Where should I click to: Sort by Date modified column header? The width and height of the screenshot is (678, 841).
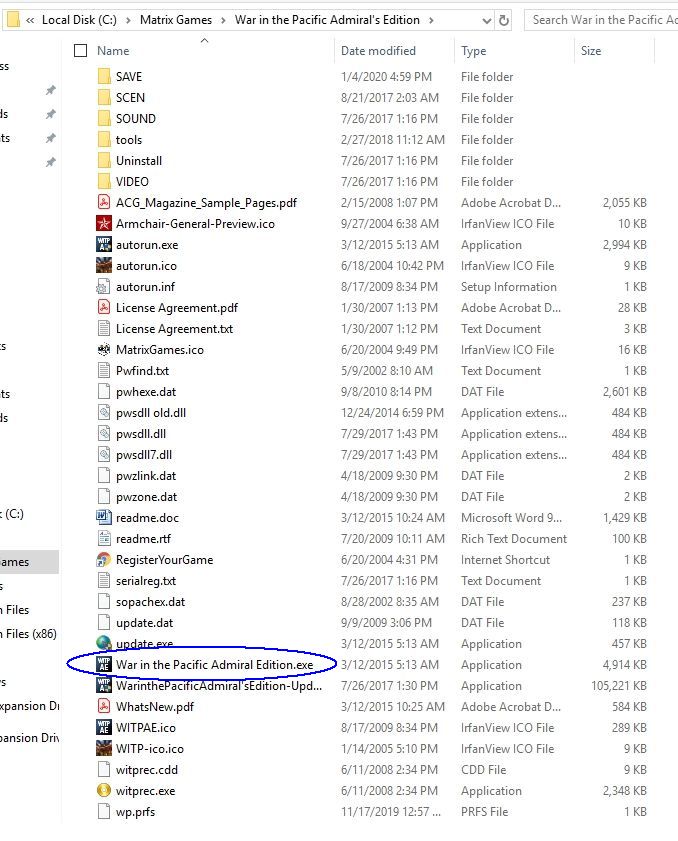point(378,50)
